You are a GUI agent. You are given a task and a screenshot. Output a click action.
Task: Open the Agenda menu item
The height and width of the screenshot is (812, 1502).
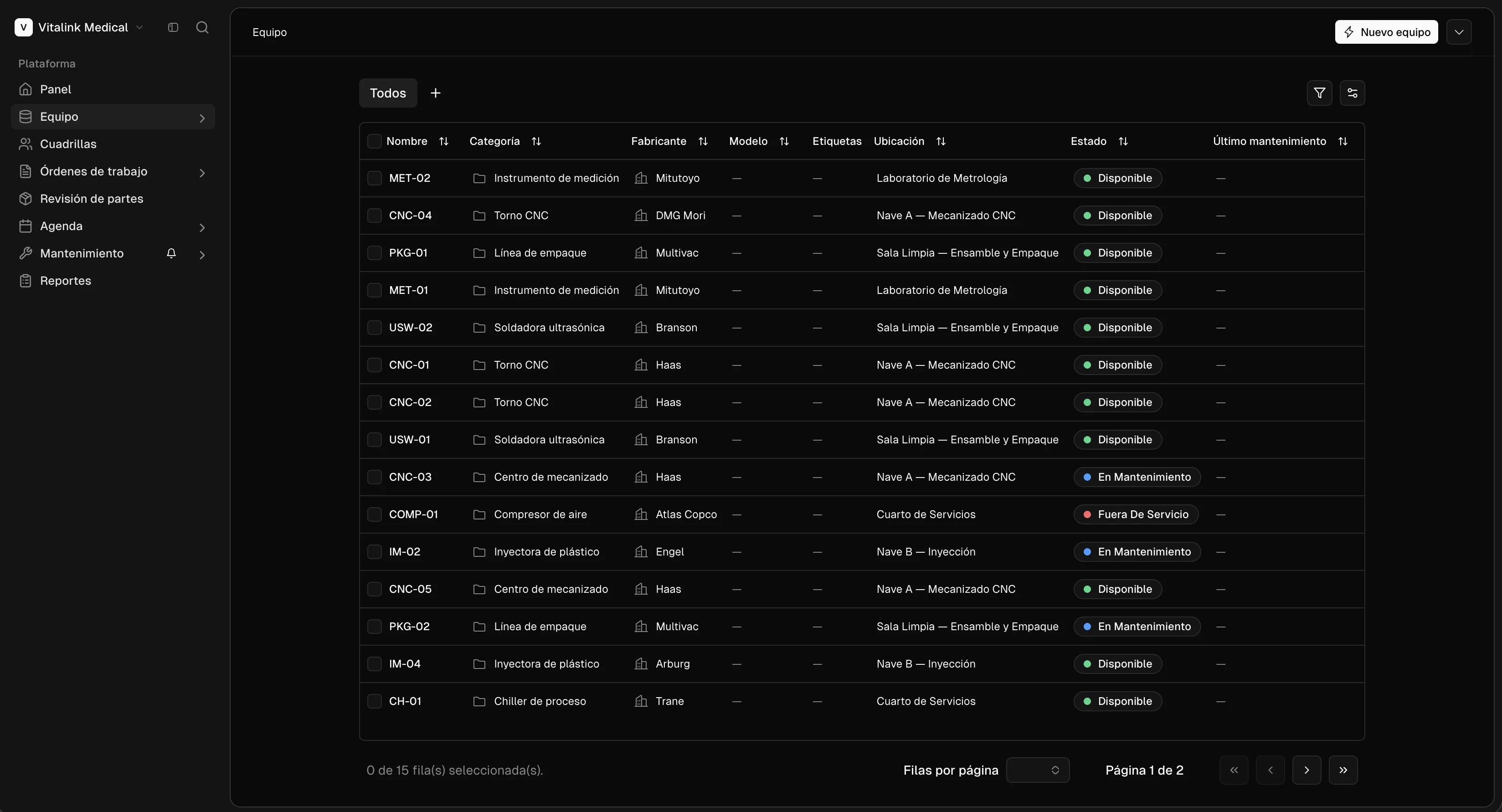[x=113, y=226]
